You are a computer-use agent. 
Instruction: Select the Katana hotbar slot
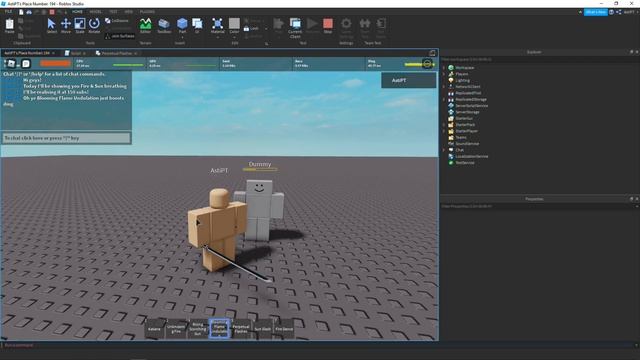point(154,329)
